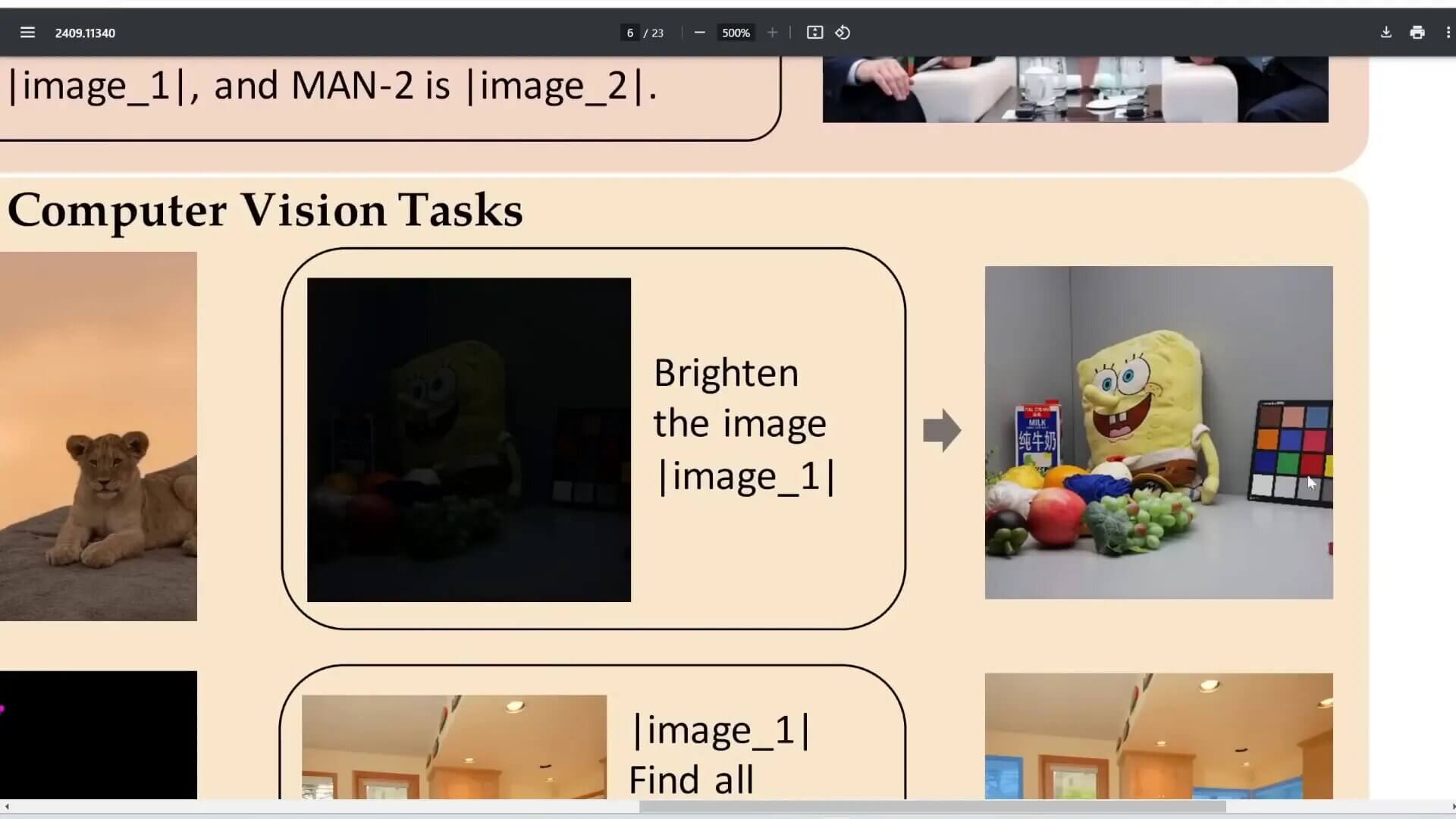Open the PDF sidebar hamburger menu
Viewport: 1456px width, 819px height.
click(x=27, y=33)
